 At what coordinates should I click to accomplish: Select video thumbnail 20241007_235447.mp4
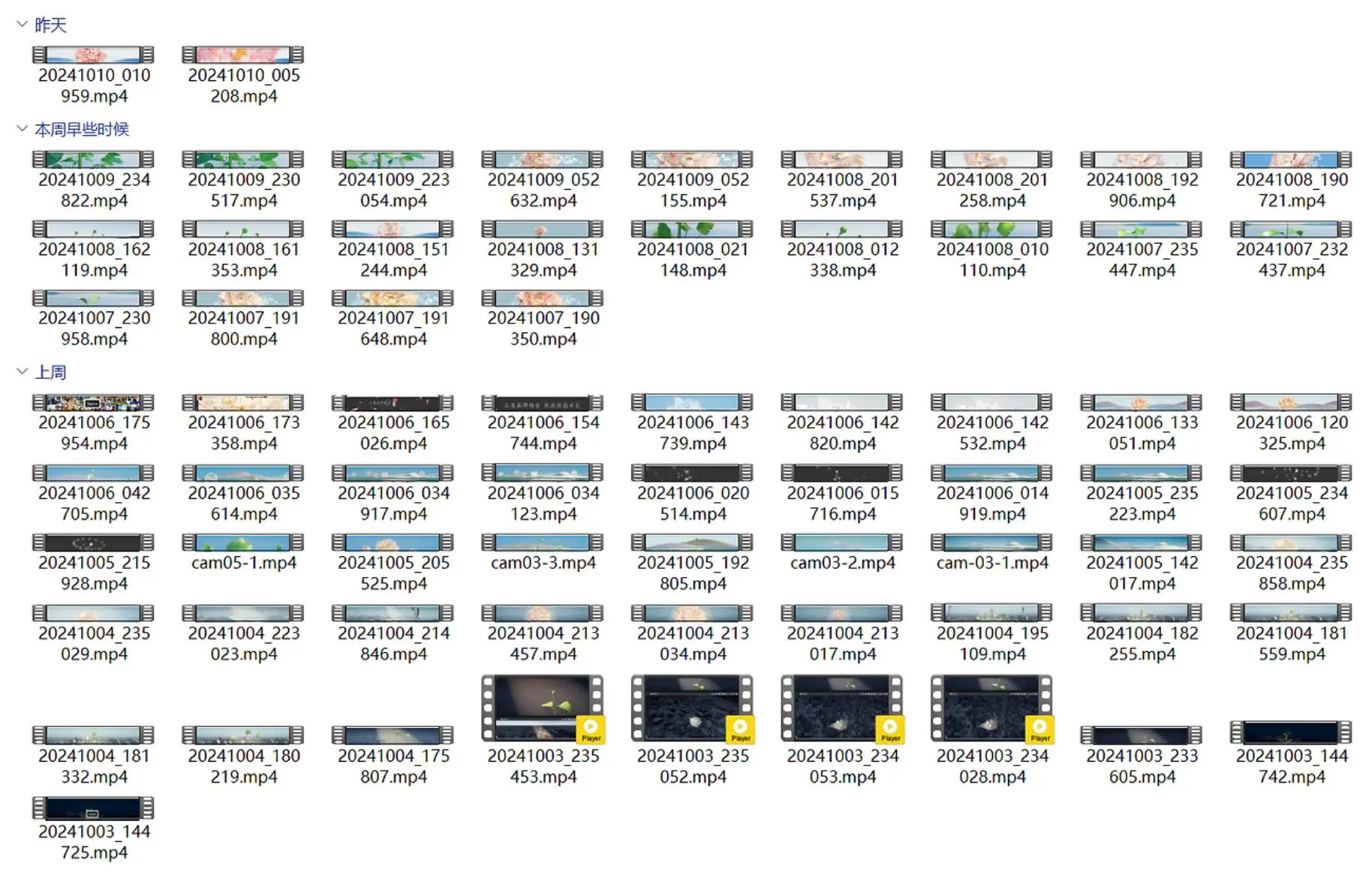tap(1142, 229)
